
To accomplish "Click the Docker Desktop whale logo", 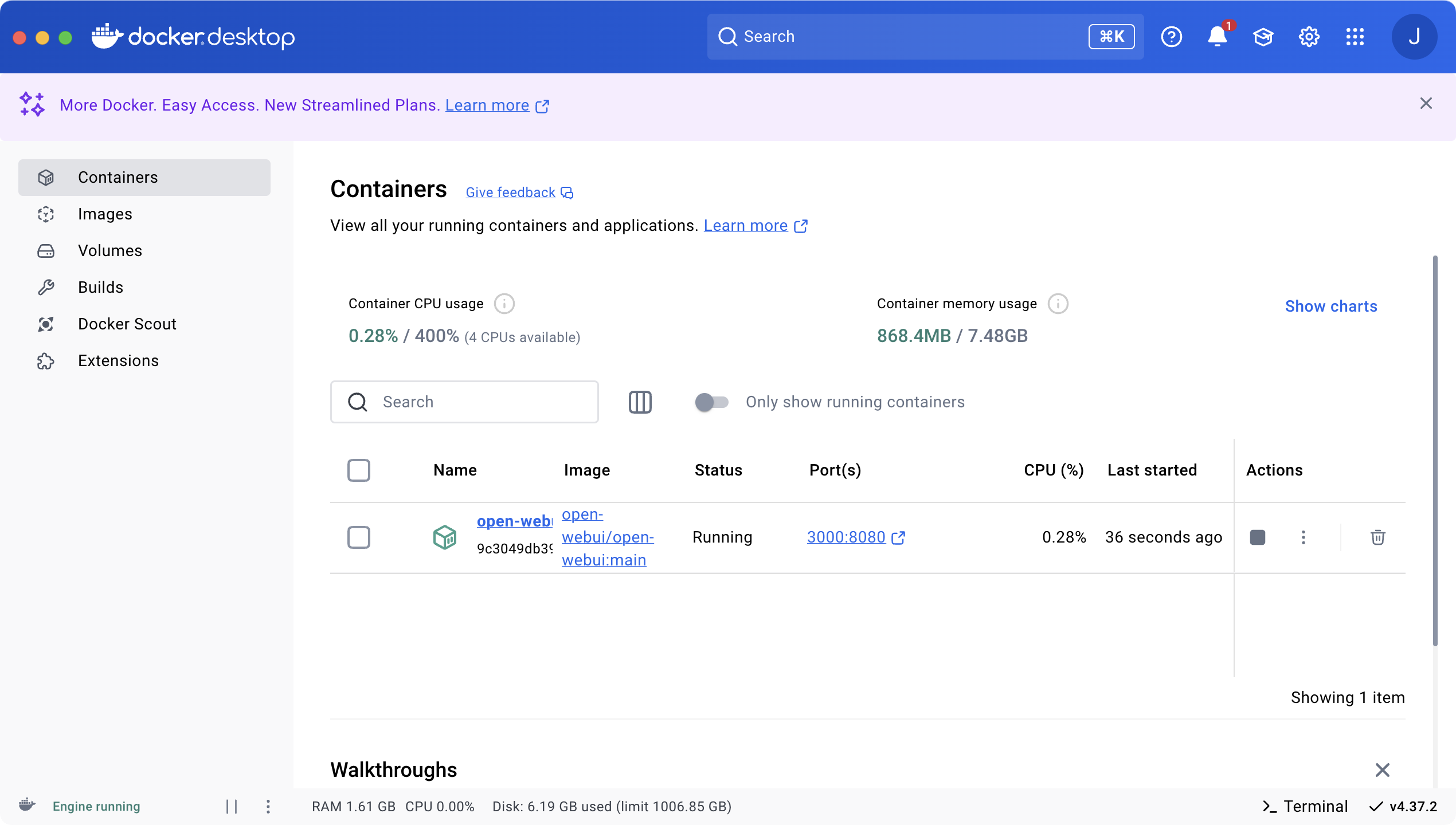I will pos(193,37).
